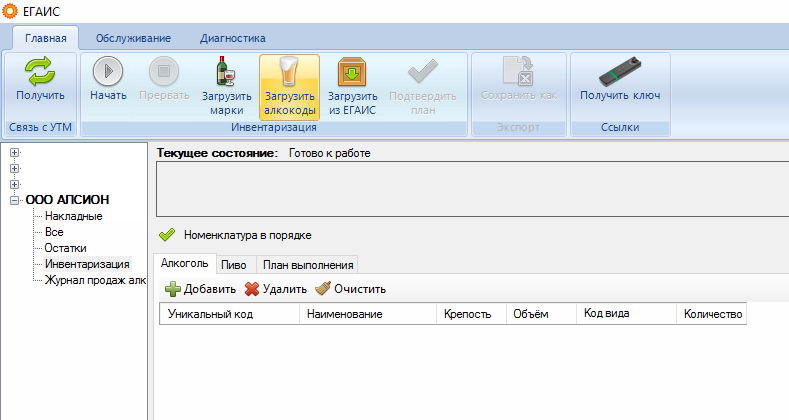Open Журнал продаж tree item
Image resolution: width=789 pixels, height=420 pixels.
pyautogui.click(x=95, y=280)
